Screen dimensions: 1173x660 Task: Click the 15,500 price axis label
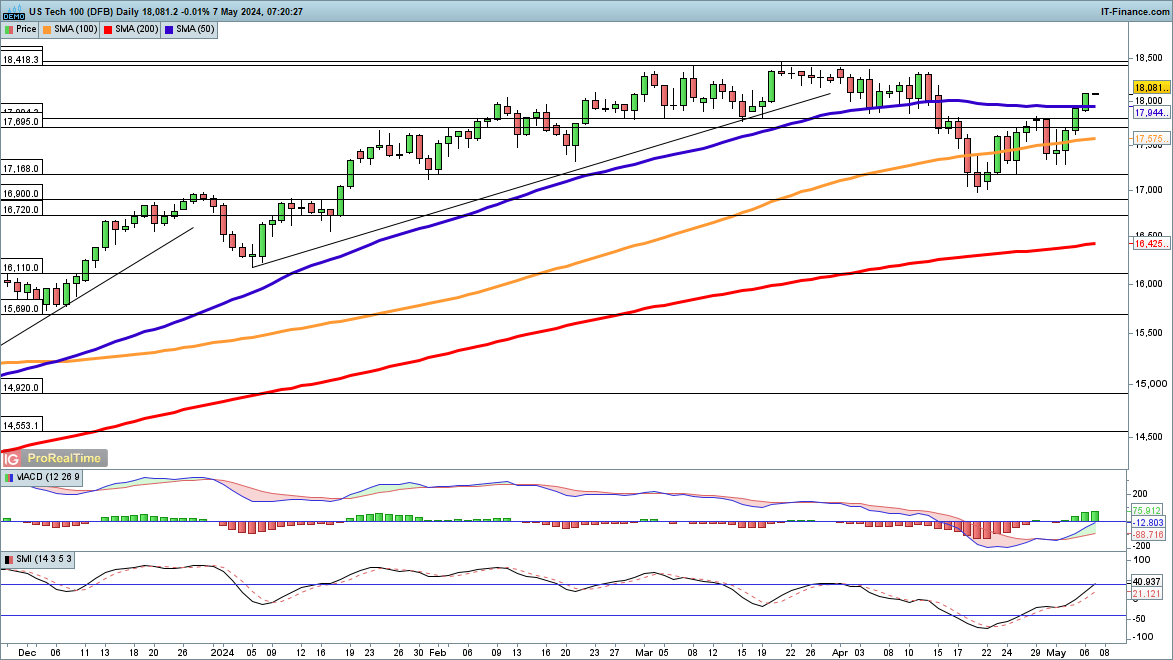coord(1149,333)
